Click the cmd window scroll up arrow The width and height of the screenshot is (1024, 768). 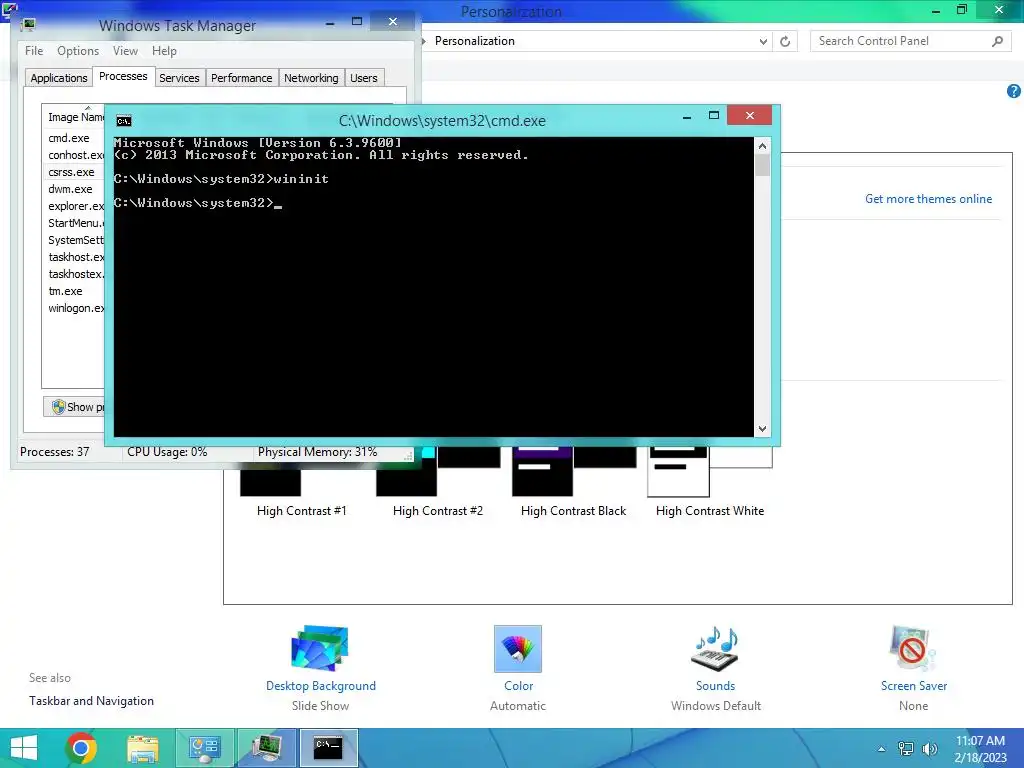point(762,146)
